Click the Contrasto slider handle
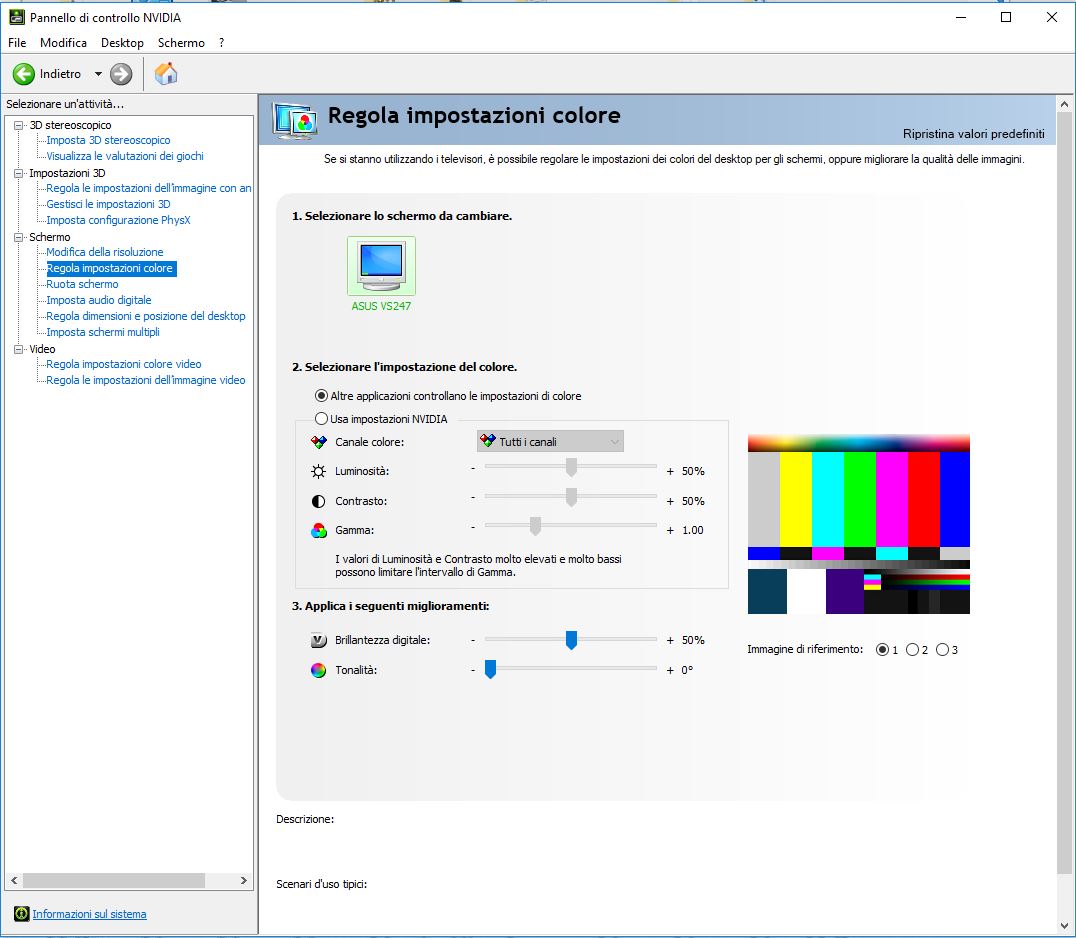The height and width of the screenshot is (938, 1076). point(571,497)
